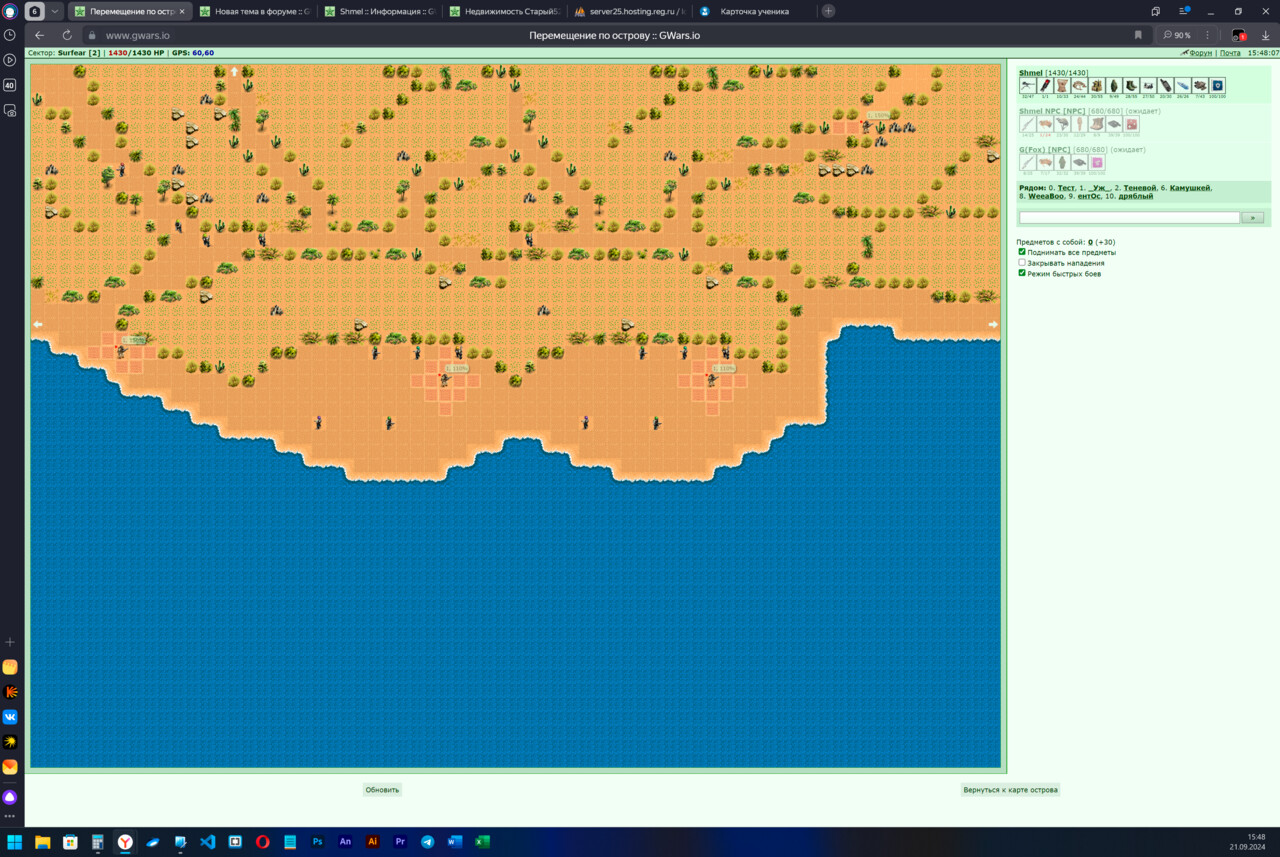Screen dimensions: 1280x857
Task: Open Adobe Illustrator from the taskbar
Action: tap(372, 842)
